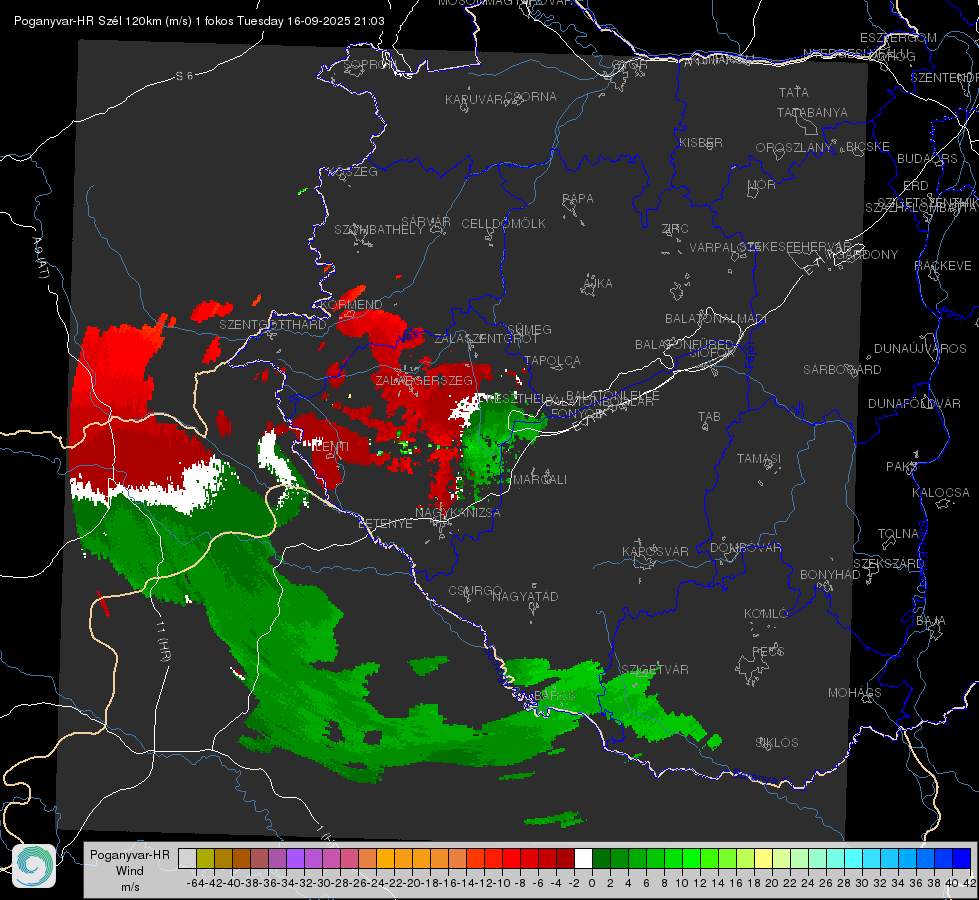This screenshot has height=900, width=979.
Task: Click the radar title with date 16-09-2025 21:03
Action: 199,21
